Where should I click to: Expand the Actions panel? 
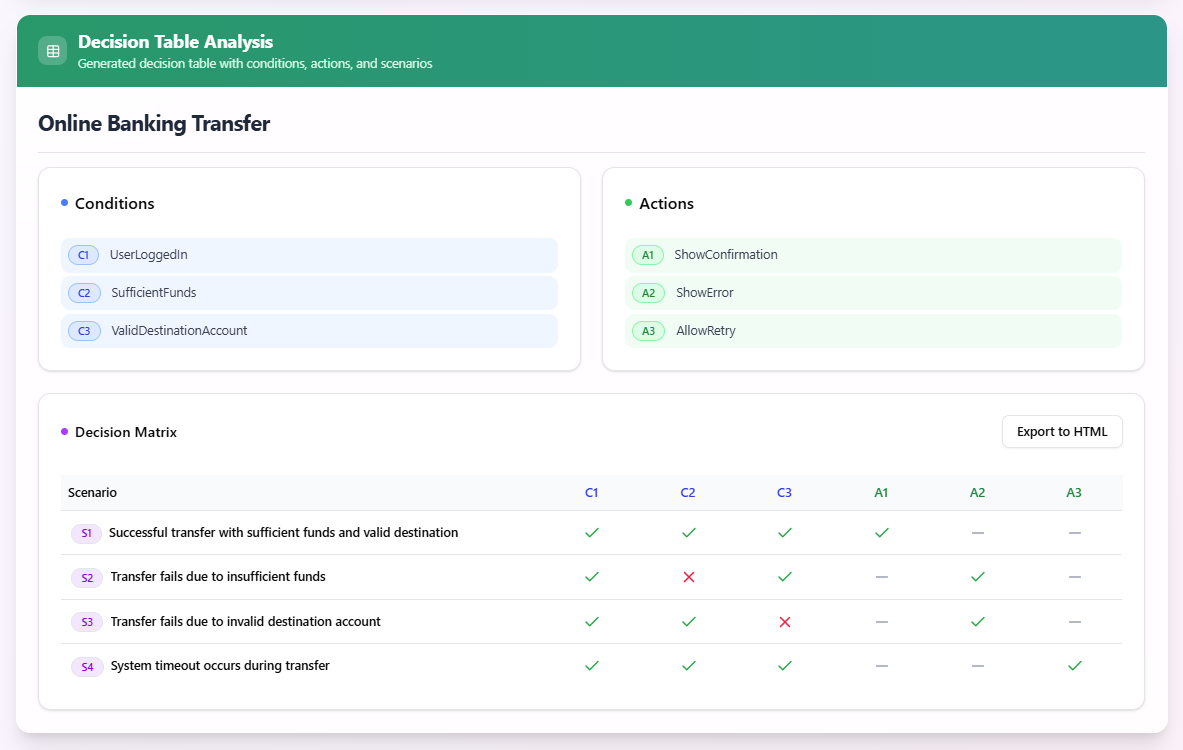[666, 203]
